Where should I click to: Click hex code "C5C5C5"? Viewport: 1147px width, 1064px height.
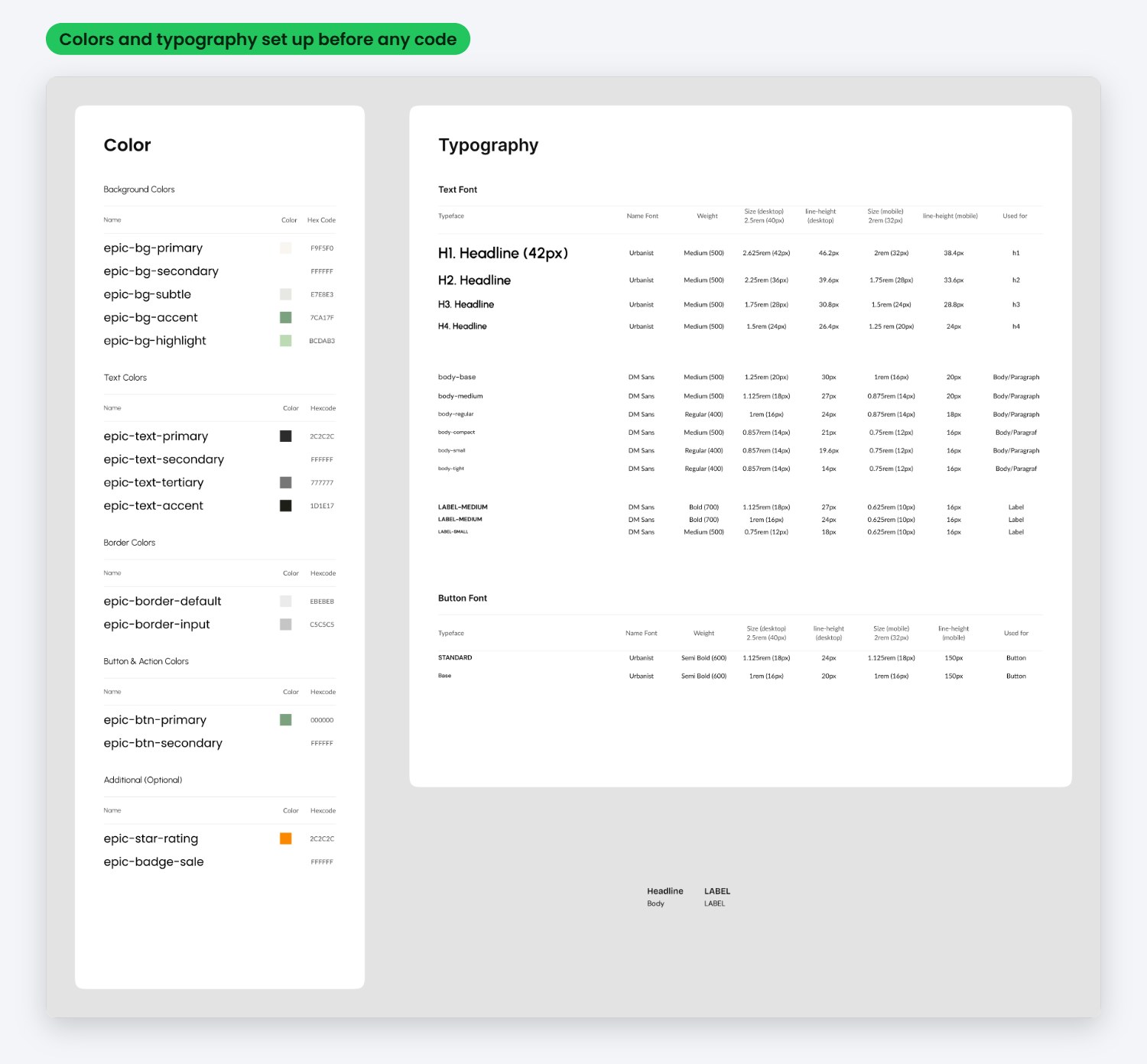322,624
